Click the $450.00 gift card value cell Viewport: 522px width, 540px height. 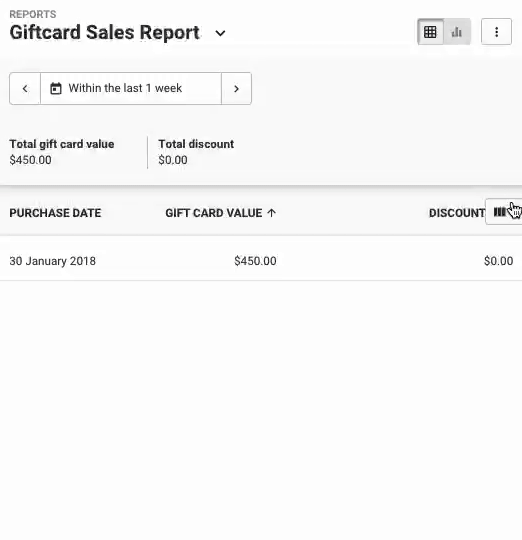click(x=255, y=261)
